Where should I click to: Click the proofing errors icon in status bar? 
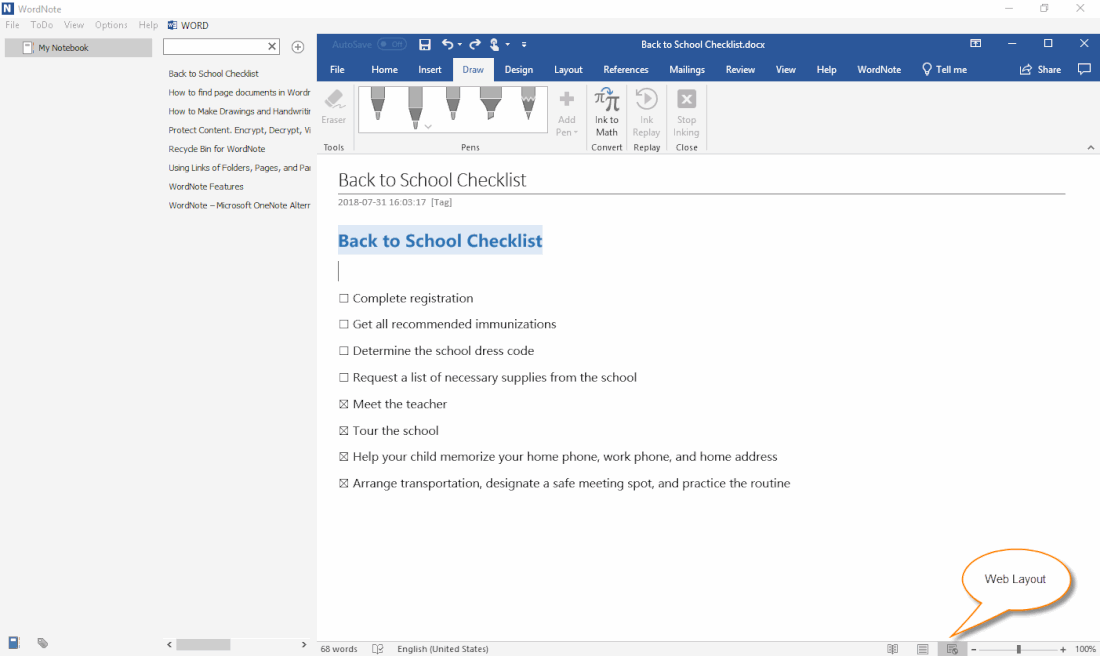tap(377, 649)
